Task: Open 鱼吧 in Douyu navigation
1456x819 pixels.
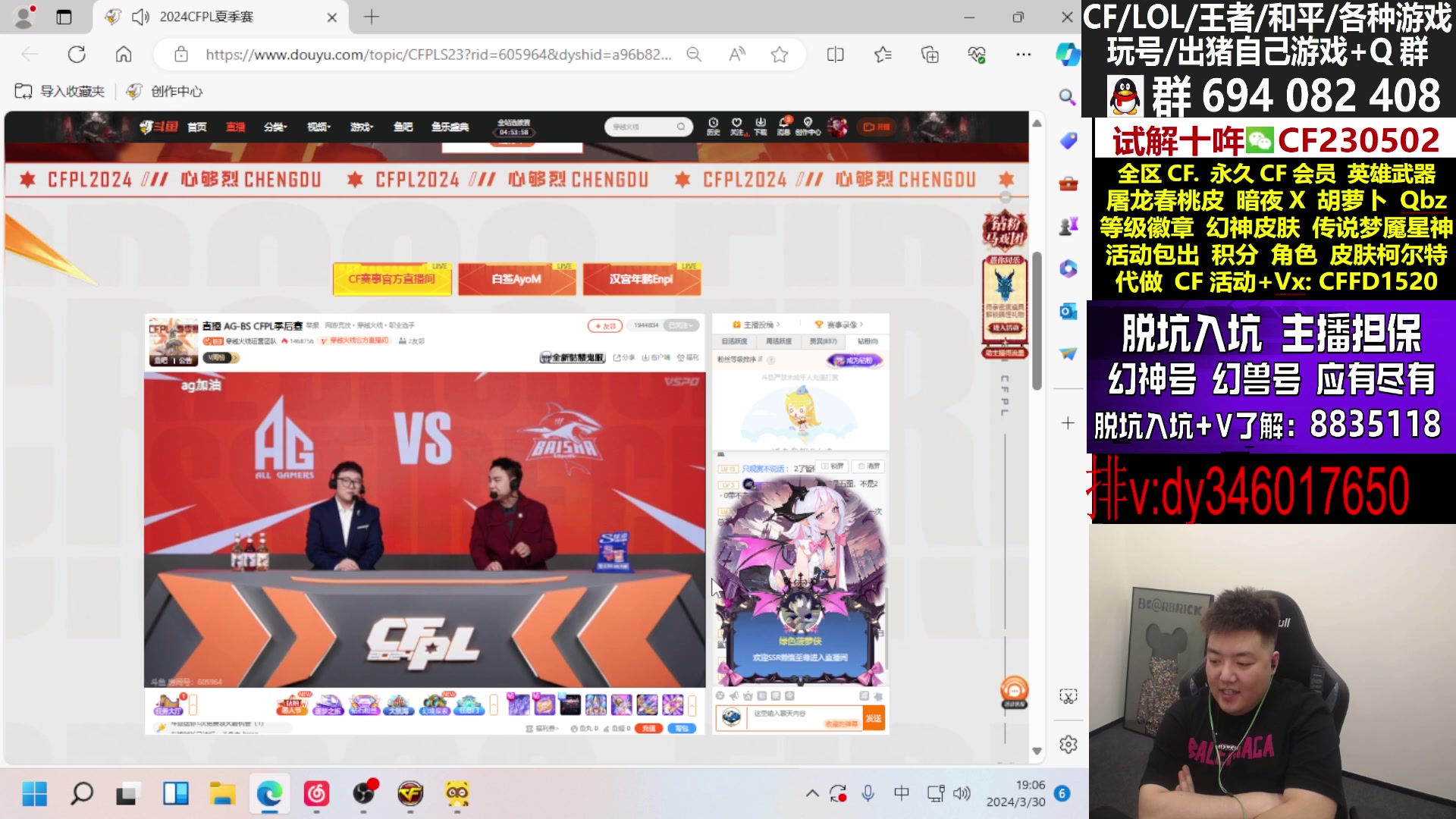Action: tap(403, 127)
